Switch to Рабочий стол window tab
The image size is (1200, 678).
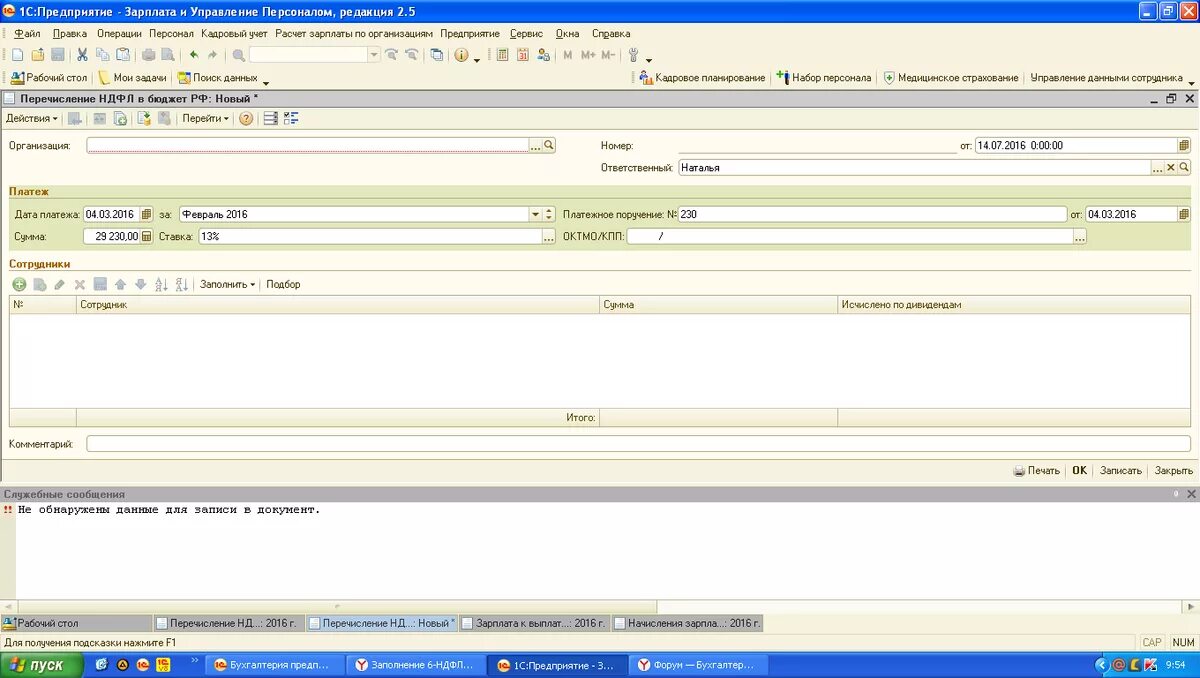77,623
